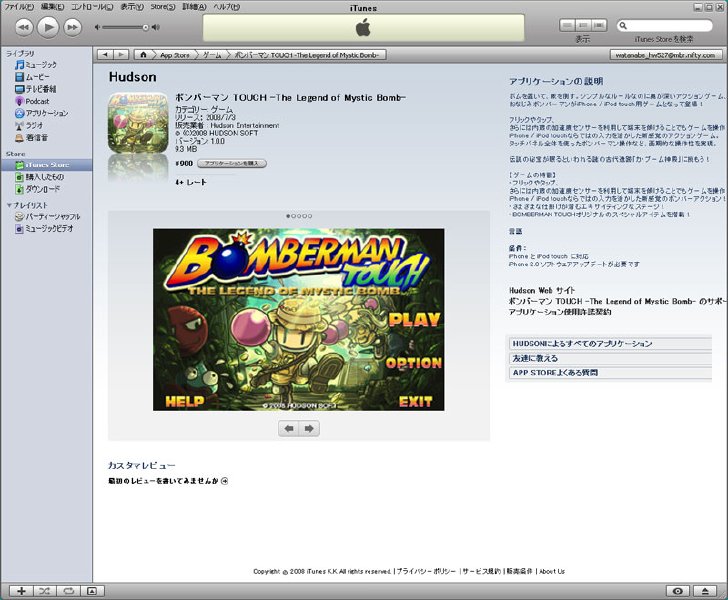Go to store home via house icon
This screenshot has width=728, height=600.
pyautogui.click(x=143, y=55)
